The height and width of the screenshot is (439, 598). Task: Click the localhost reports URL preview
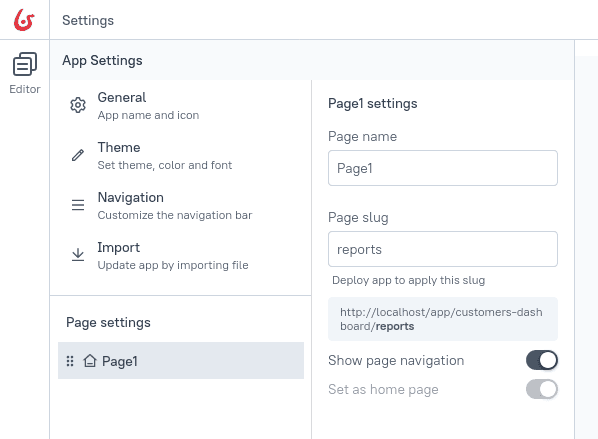point(443,319)
